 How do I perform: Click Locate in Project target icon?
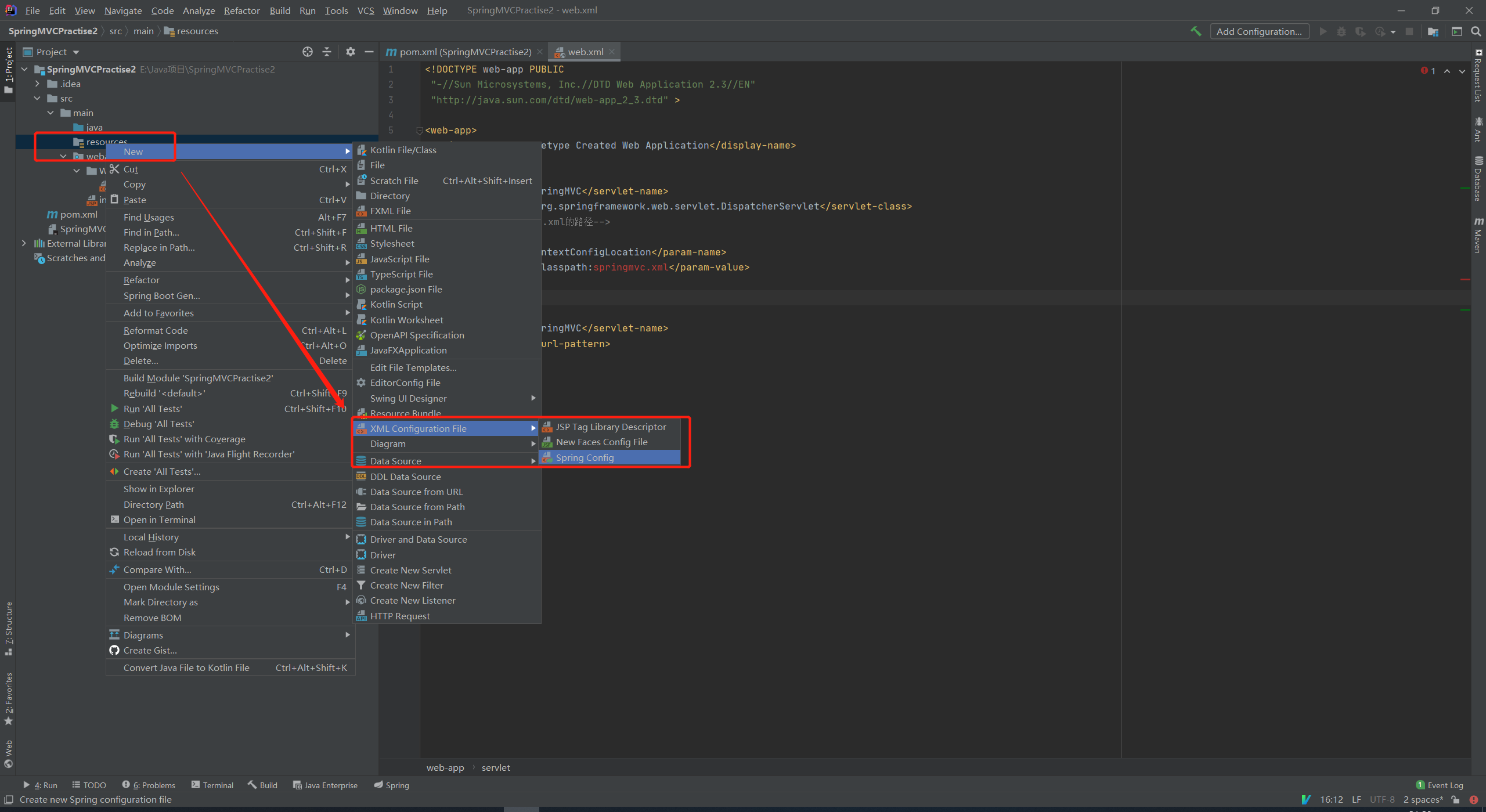point(308,52)
